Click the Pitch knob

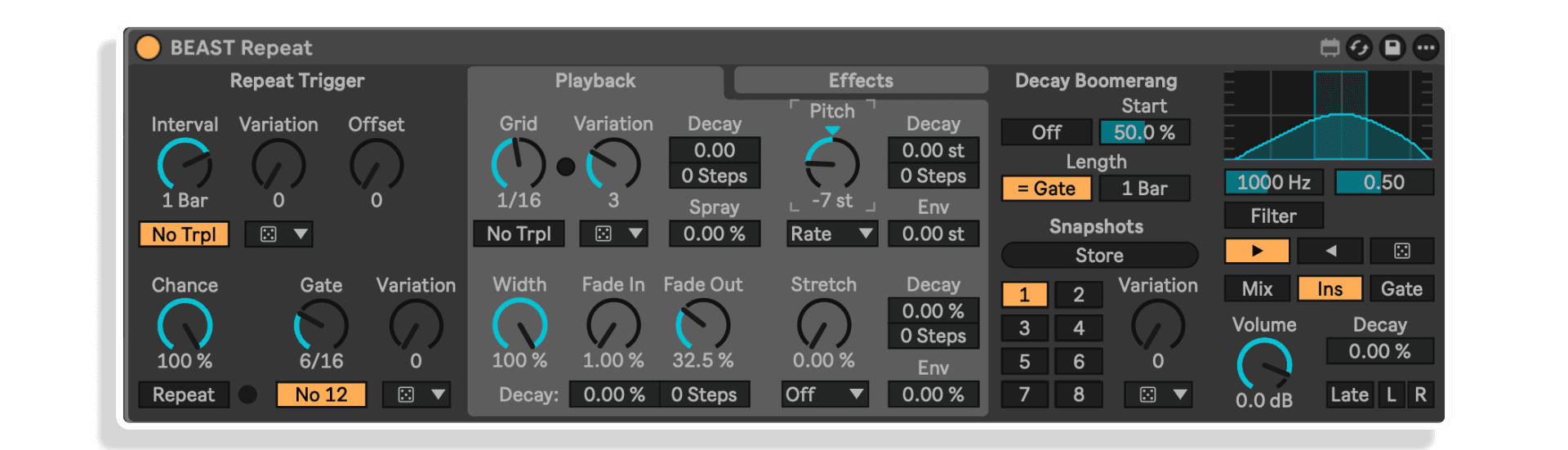(x=832, y=163)
